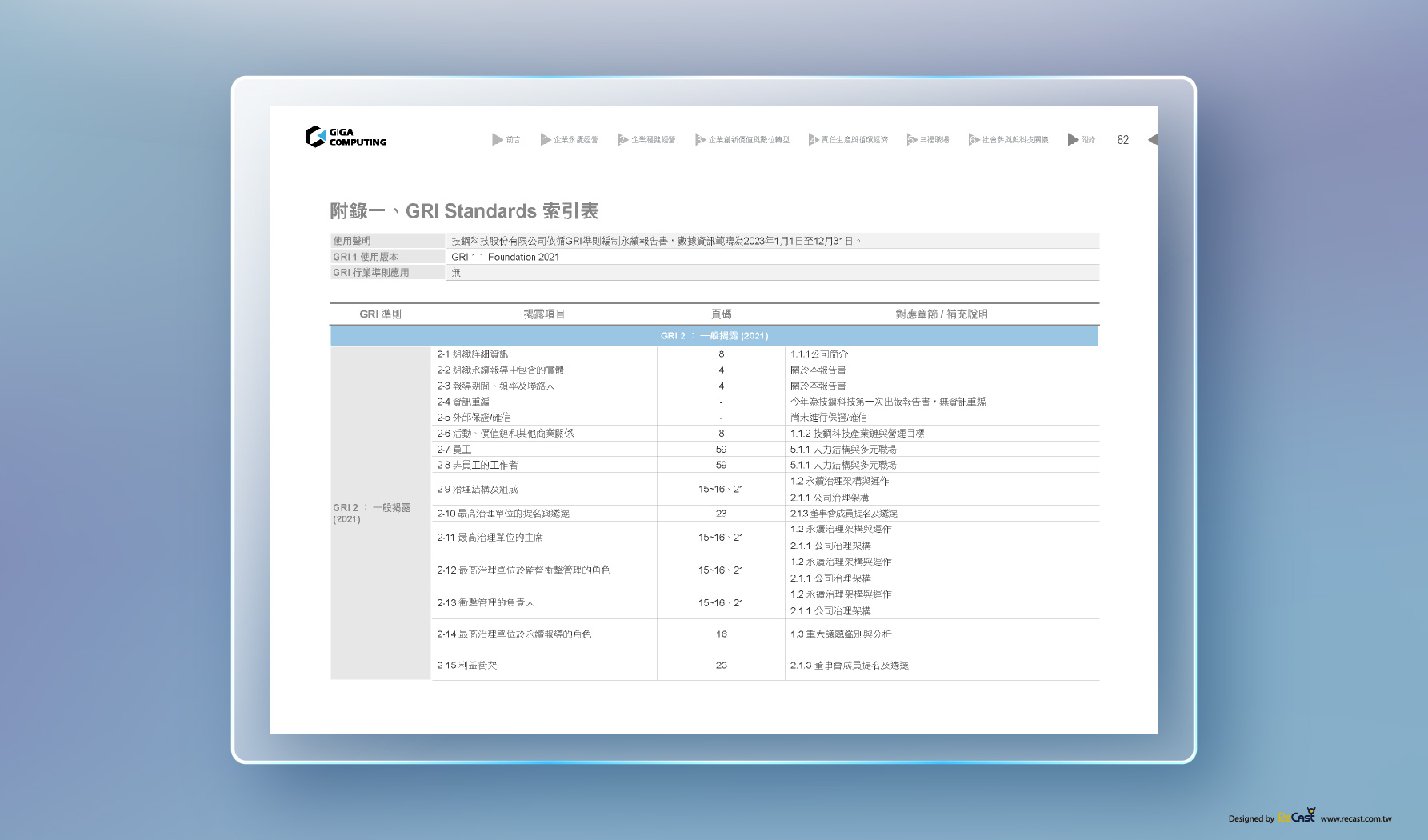Select the heading 附錄一、GRI Standards 索引表
The height and width of the screenshot is (840, 1428).
464,211
